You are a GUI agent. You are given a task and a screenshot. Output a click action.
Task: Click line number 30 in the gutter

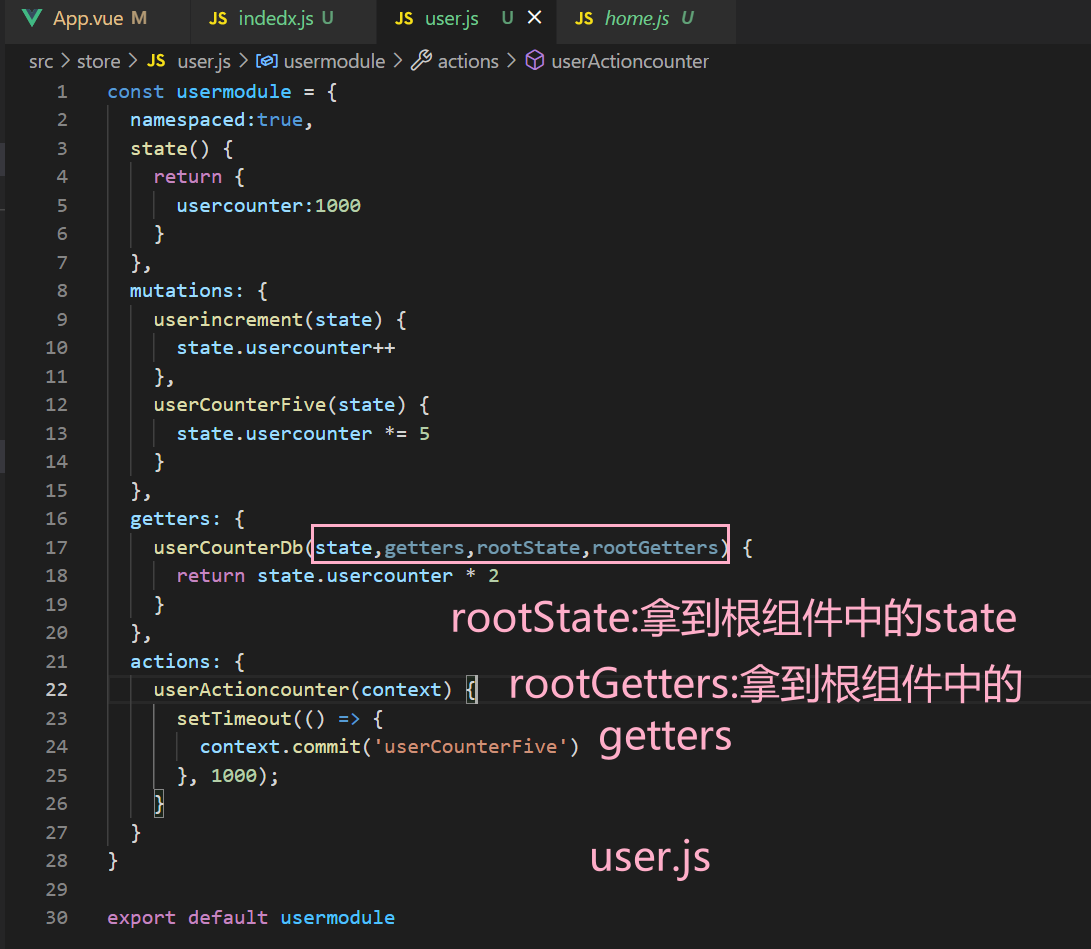[56, 918]
